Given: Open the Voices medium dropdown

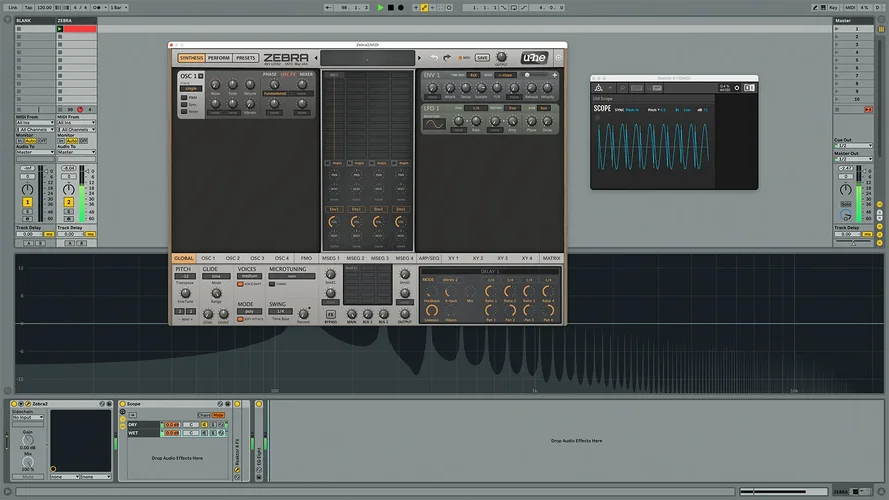Looking at the screenshot, I should pyautogui.click(x=247, y=276).
